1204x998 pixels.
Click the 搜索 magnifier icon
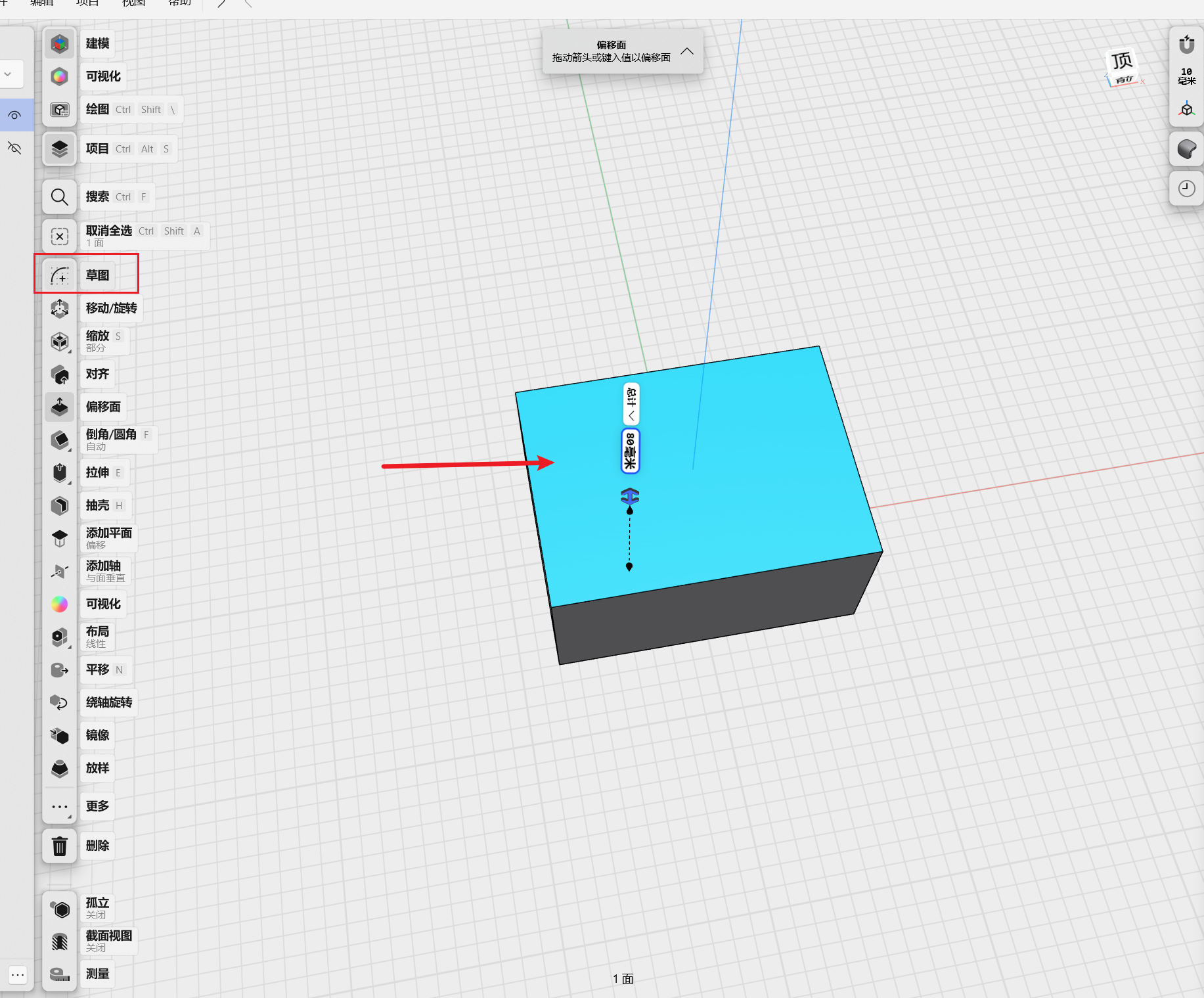(60, 197)
